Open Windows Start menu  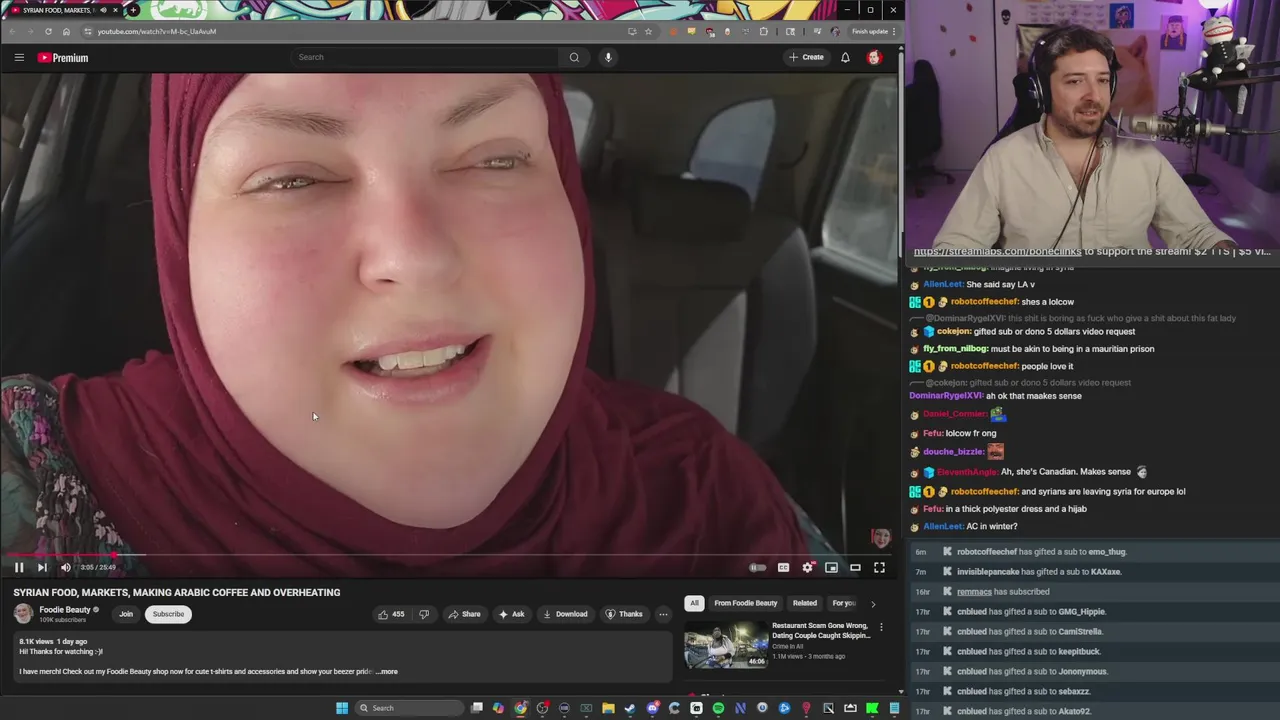[342, 708]
